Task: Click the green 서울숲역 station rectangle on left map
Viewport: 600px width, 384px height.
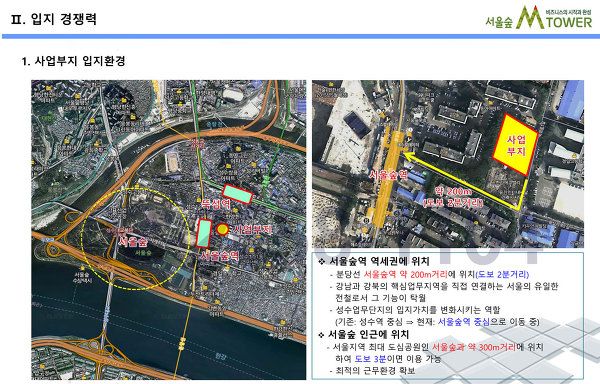Action: coord(204,233)
